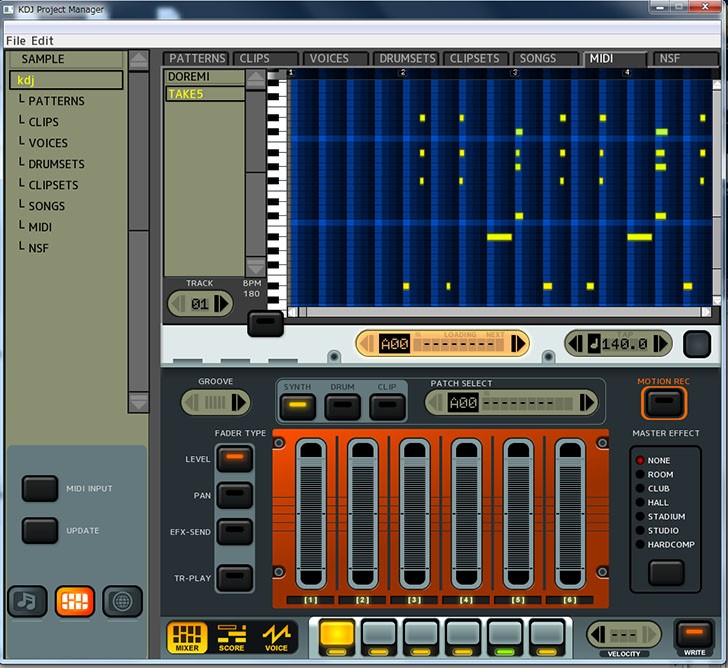Click the black button under BPM 180
Viewport: 728px width, 668px height.
pyautogui.click(x=265, y=324)
